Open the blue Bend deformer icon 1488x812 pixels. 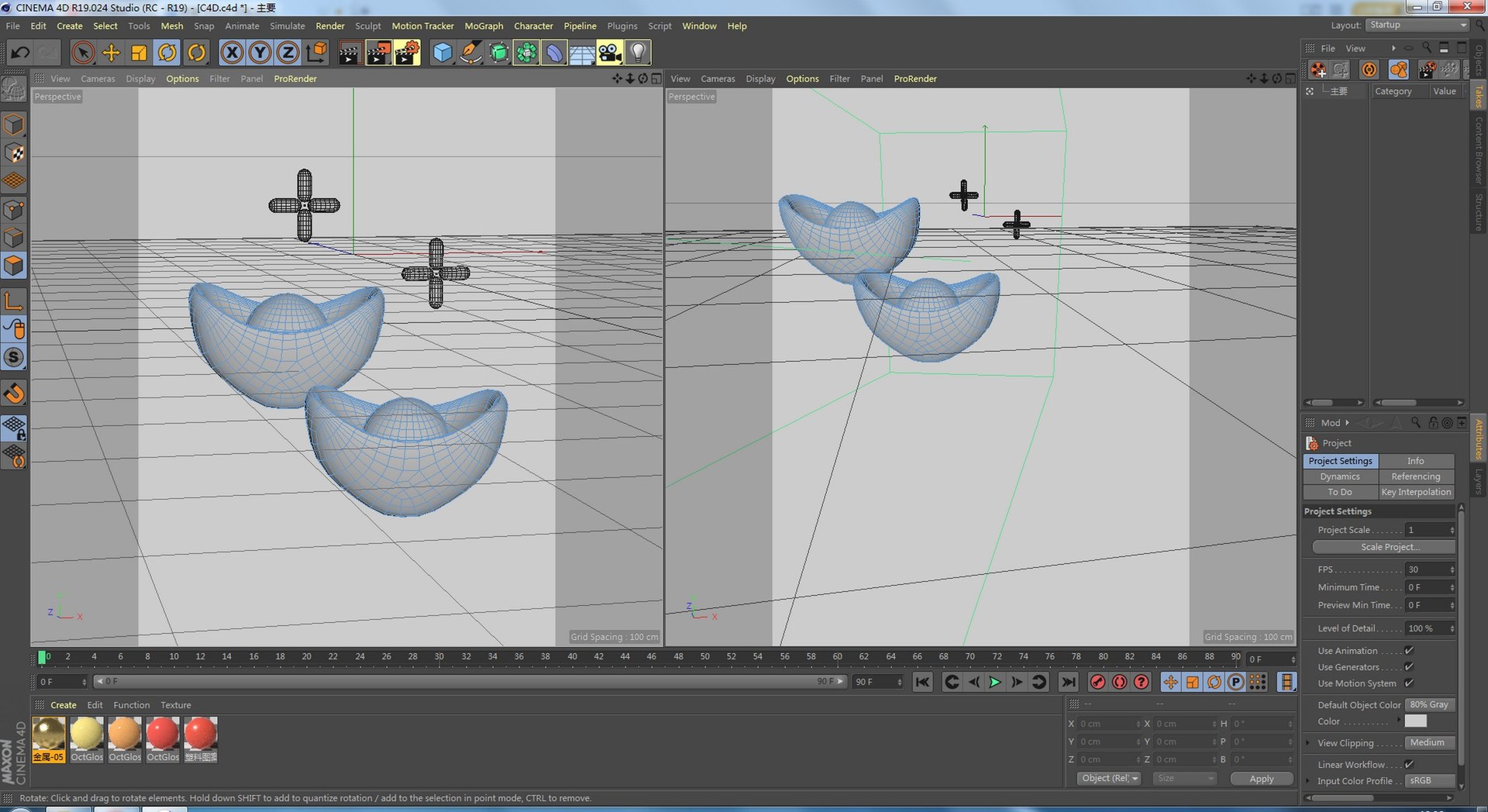click(554, 53)
